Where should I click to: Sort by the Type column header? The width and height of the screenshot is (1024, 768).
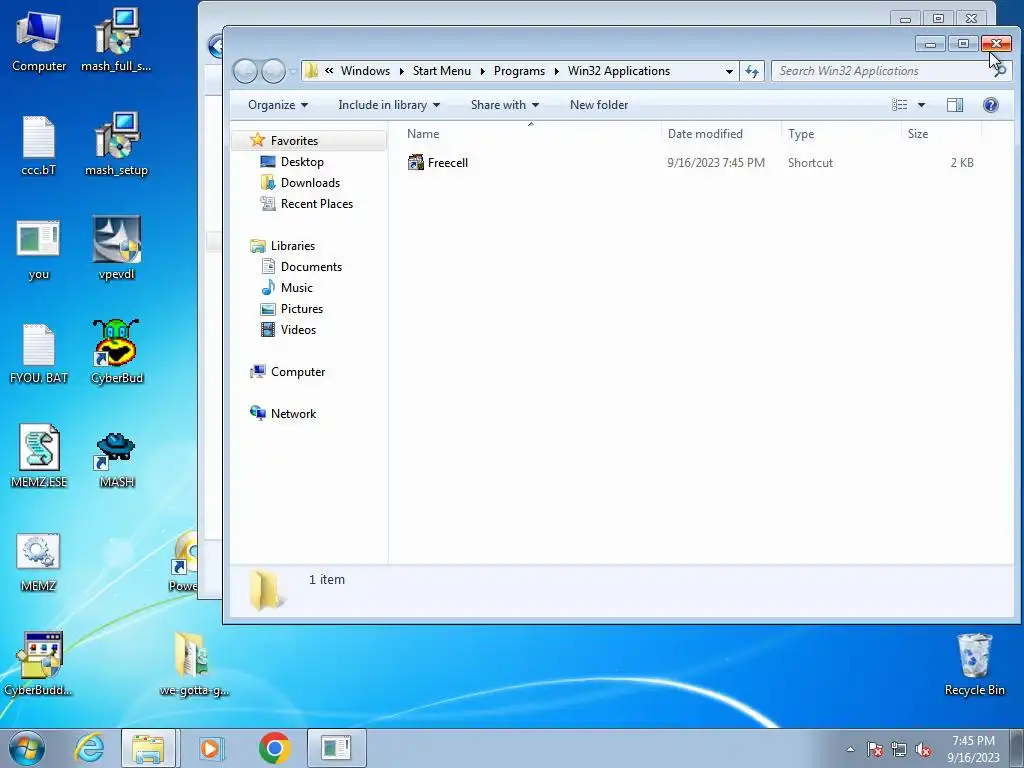point(841,134)
